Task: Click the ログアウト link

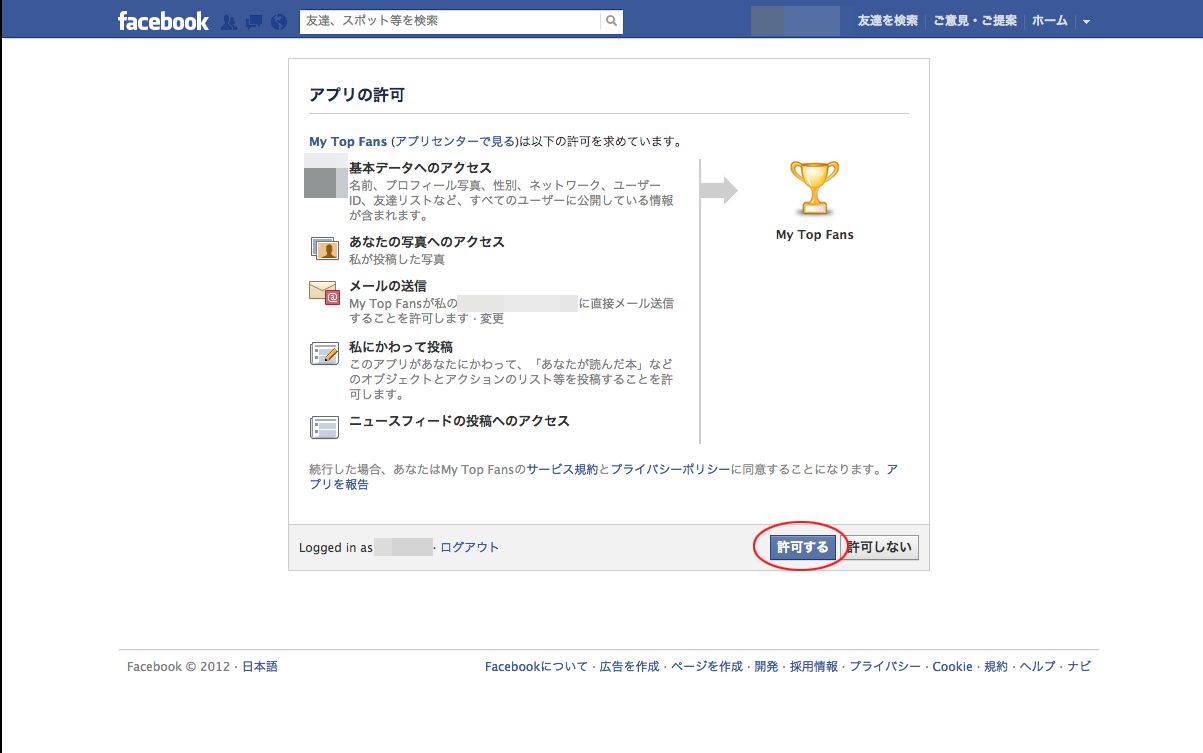Action: coord(469,547)
